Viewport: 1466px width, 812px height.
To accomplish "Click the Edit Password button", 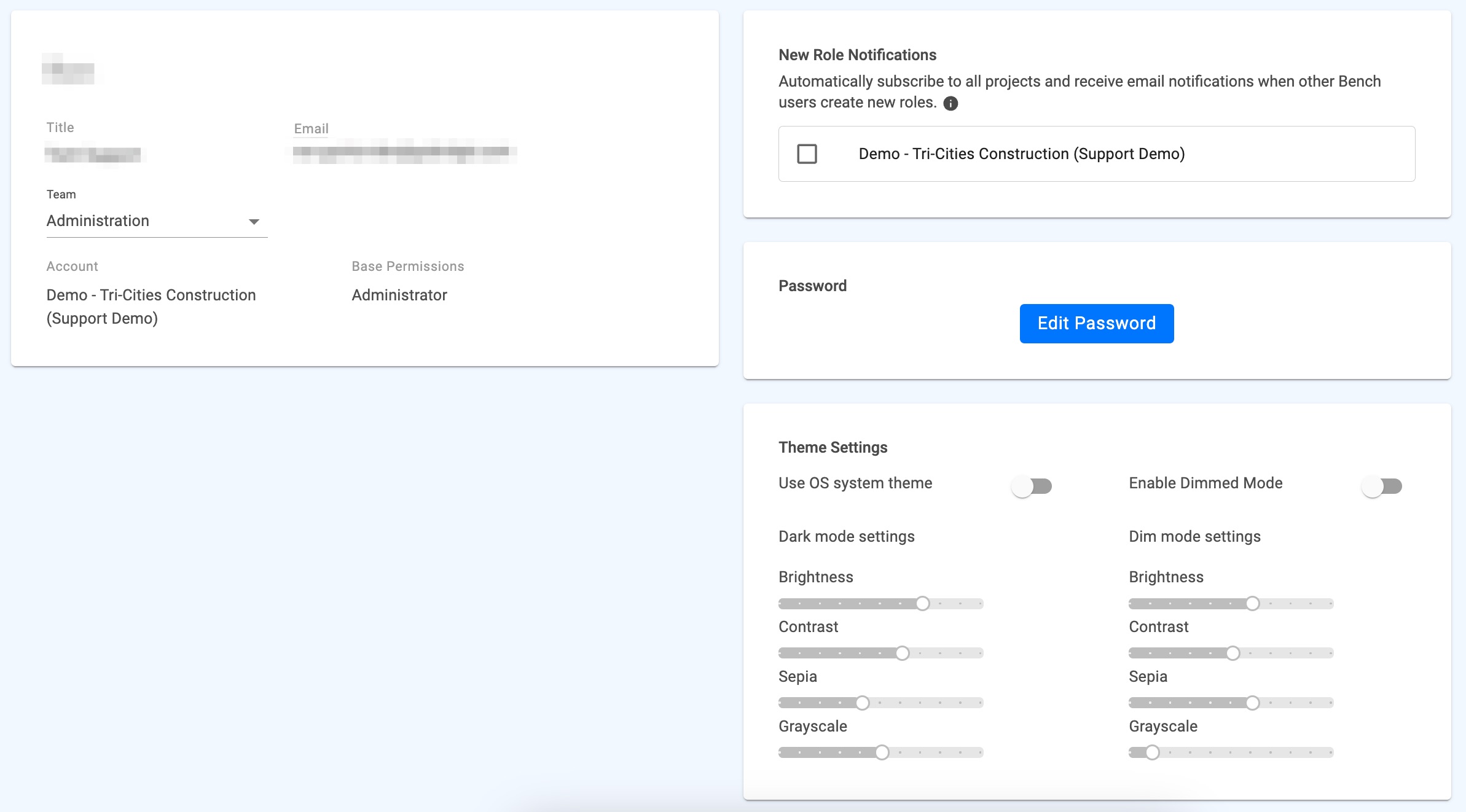I will pyautogui.click(x=1097, y=323).
